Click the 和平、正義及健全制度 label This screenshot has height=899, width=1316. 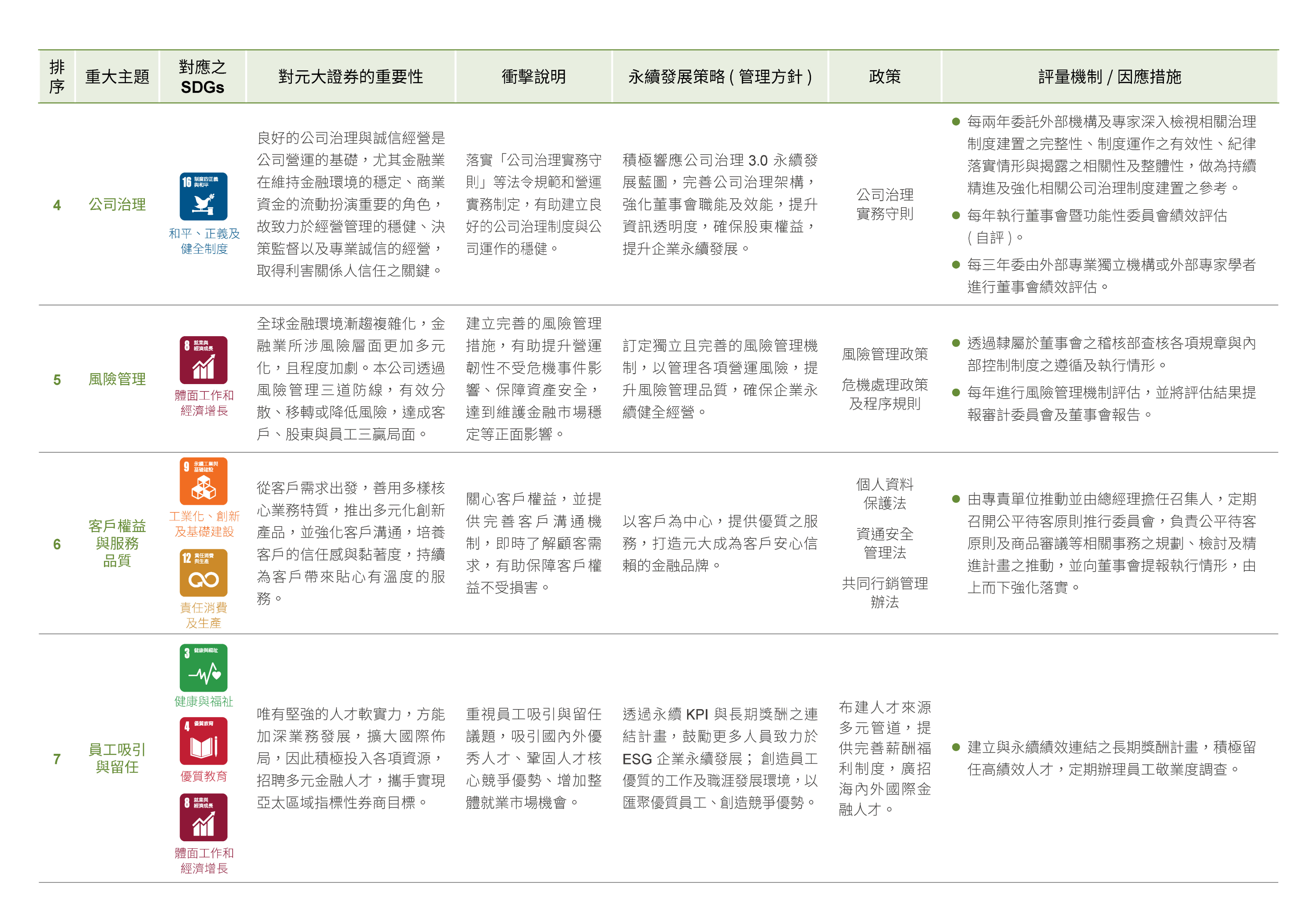204,241
